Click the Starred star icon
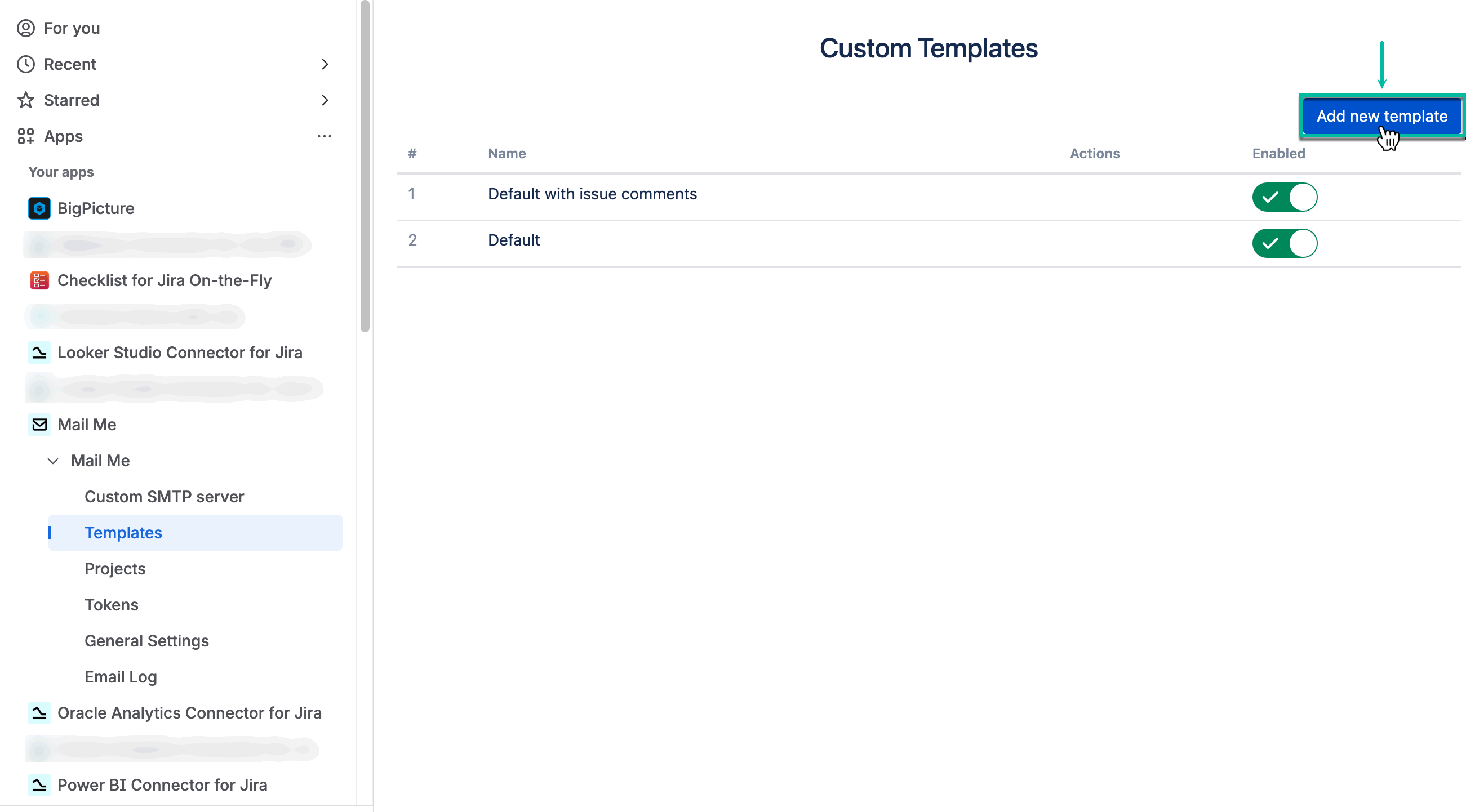Viewport: 1466px width, 812px height. coord(25,100)
